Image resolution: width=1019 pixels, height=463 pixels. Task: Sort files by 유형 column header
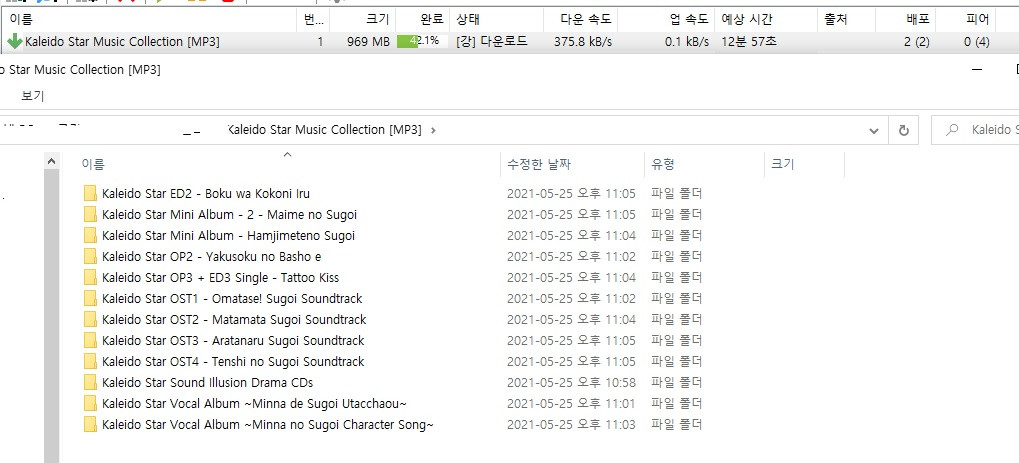[662, 165]
